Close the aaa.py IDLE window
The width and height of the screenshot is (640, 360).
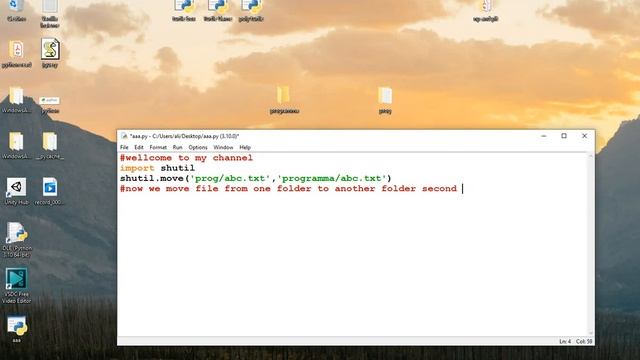click(x=584, y=136)
